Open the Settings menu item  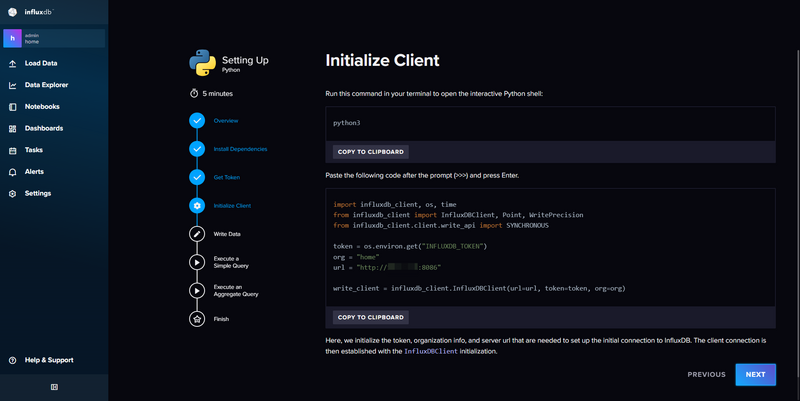[38, 193]
